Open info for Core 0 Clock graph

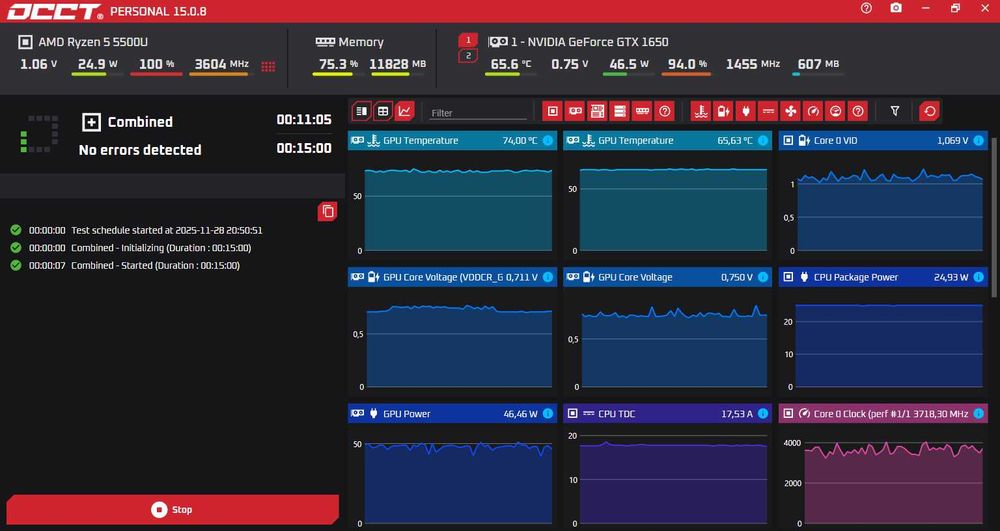point(978,414)
